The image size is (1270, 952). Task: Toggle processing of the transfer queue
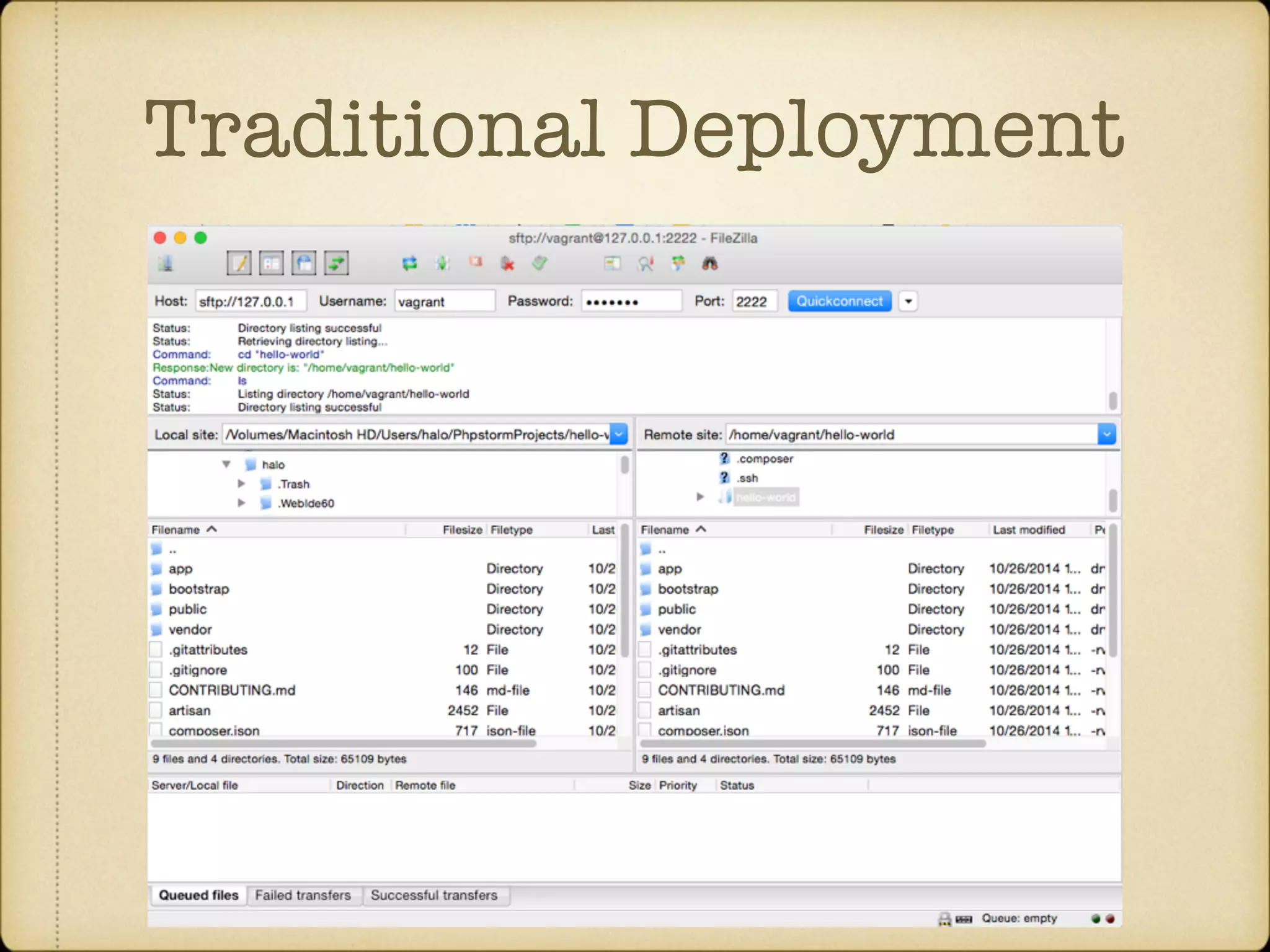(x=442, y=264)
